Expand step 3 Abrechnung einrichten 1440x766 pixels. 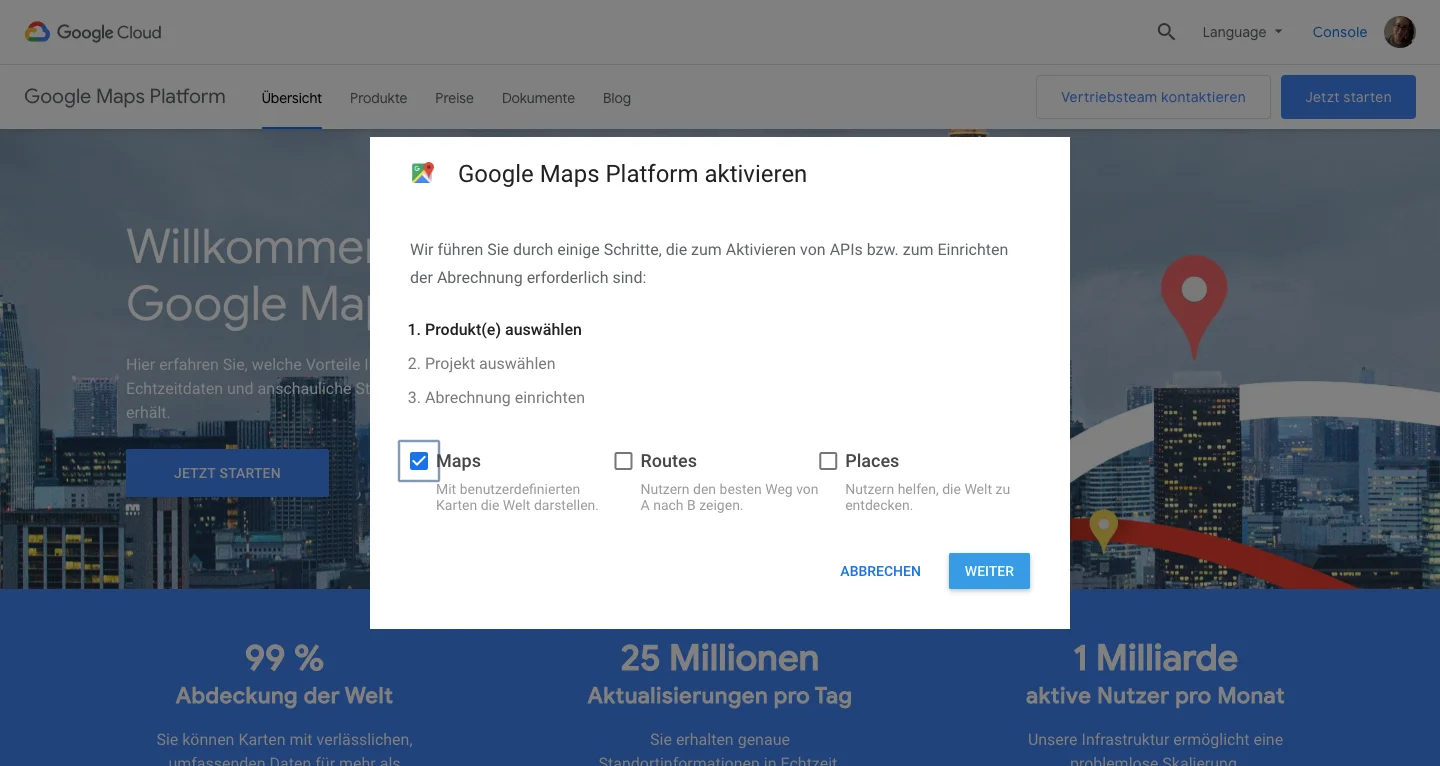click(x=496, y=397)
